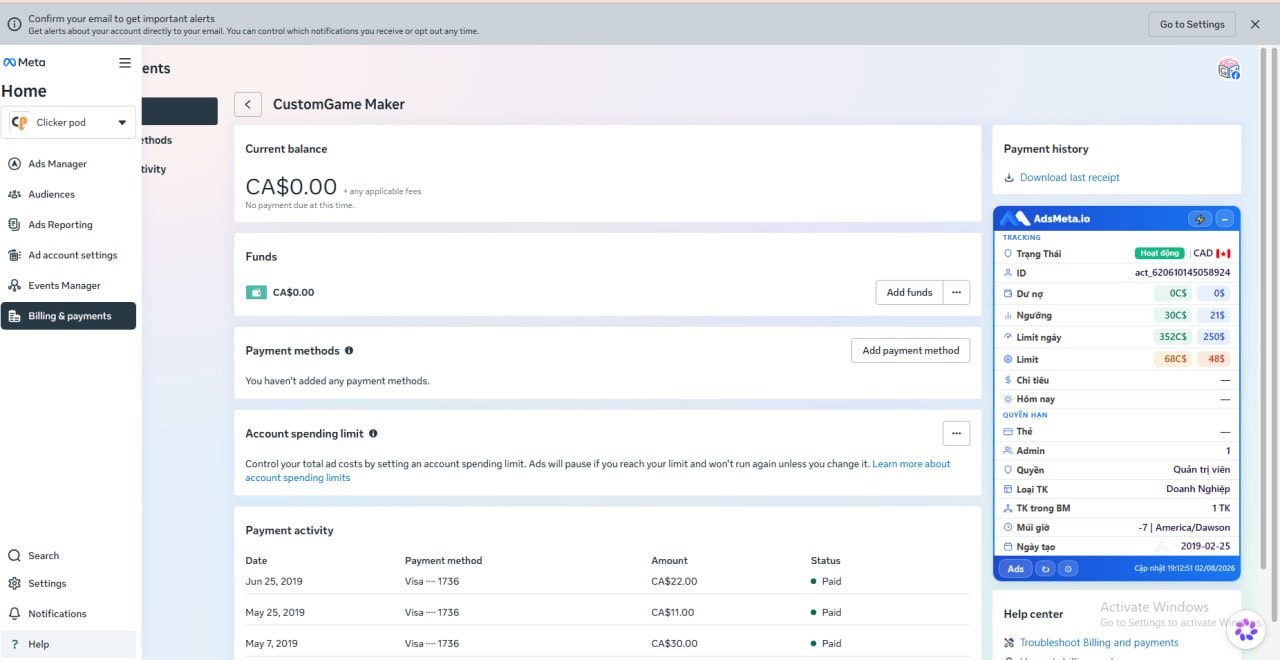The width and height of the screenshot is (1280, 660).
Task: Click the purple flower widget in bottom right
Action: [x=1246, y=629]
